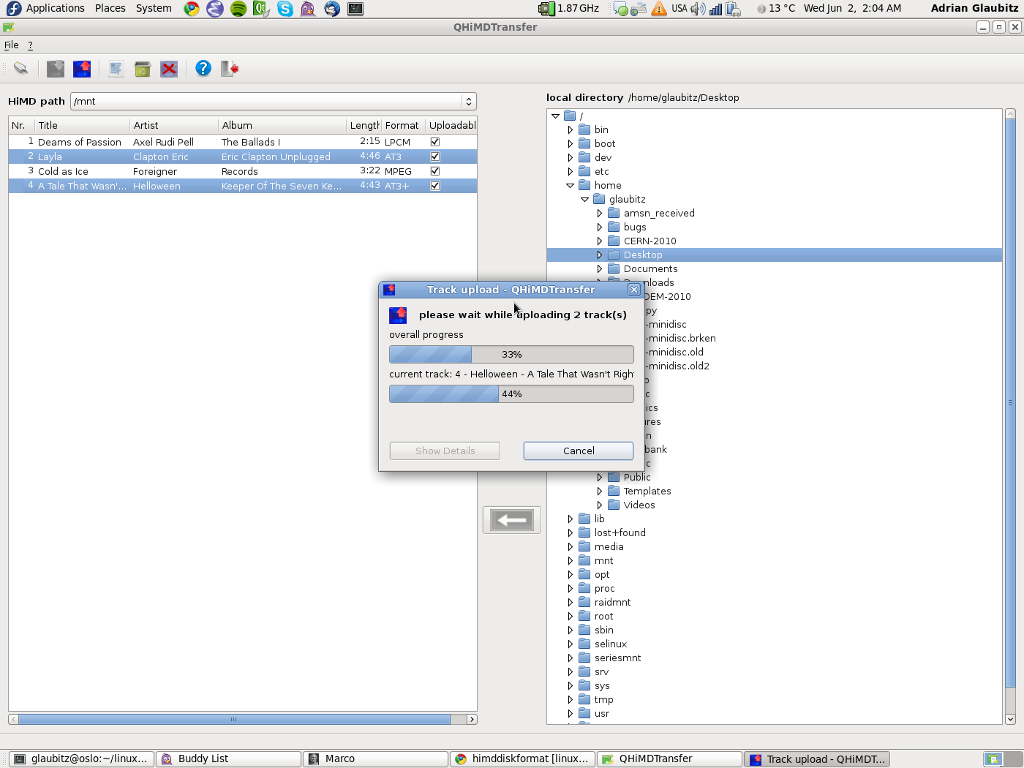Screen dimensions: 1024x768
Task: Open help via the blue question mark icon
Action: 203,69
